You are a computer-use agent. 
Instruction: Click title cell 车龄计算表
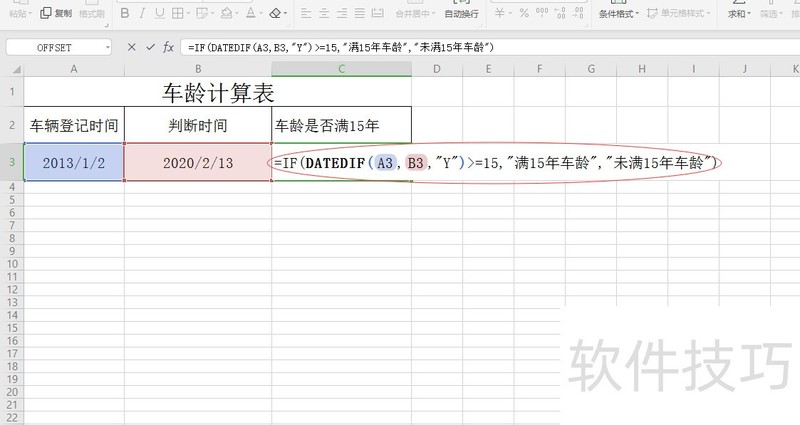point(218,92)
